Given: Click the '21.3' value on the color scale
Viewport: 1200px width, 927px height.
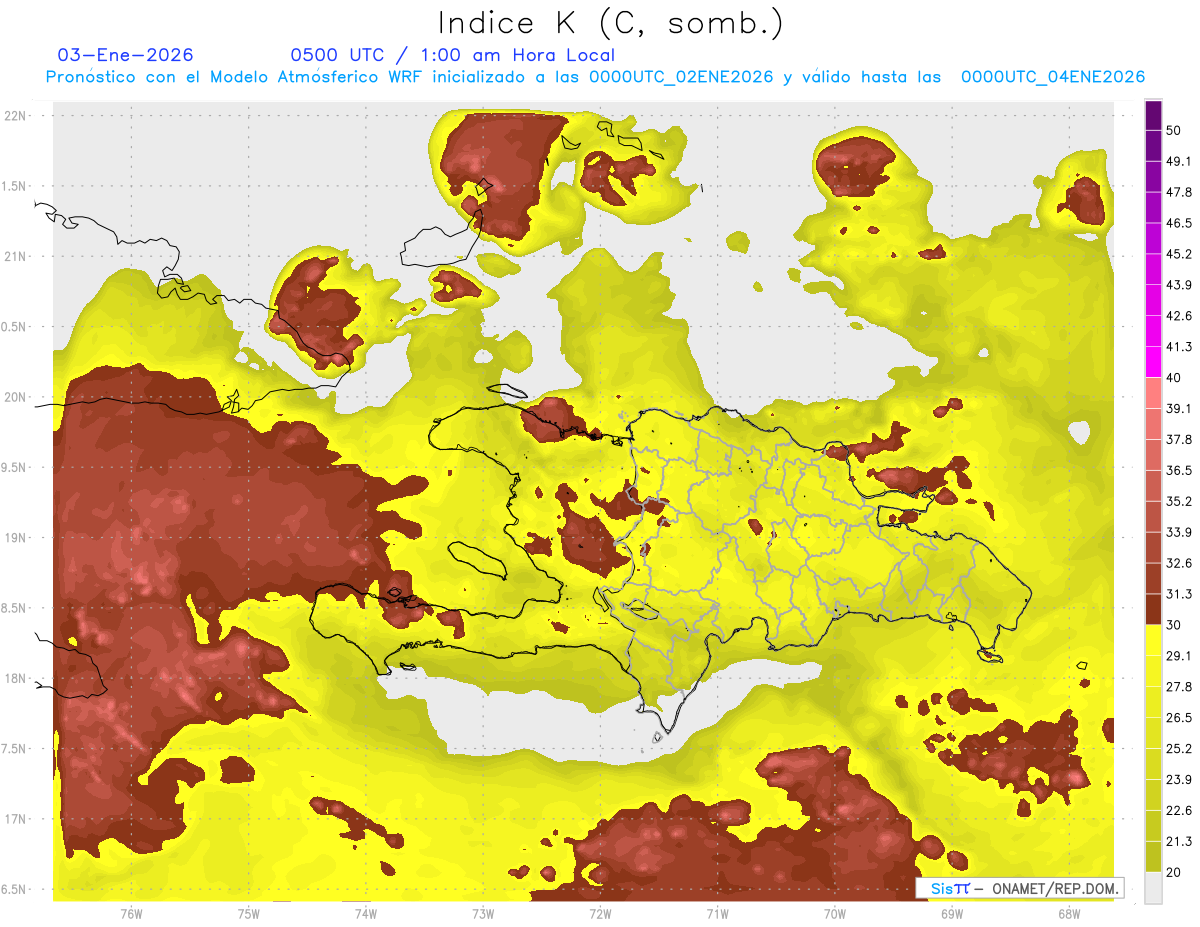Looking at the screenshot, I should pos(1179,842).
